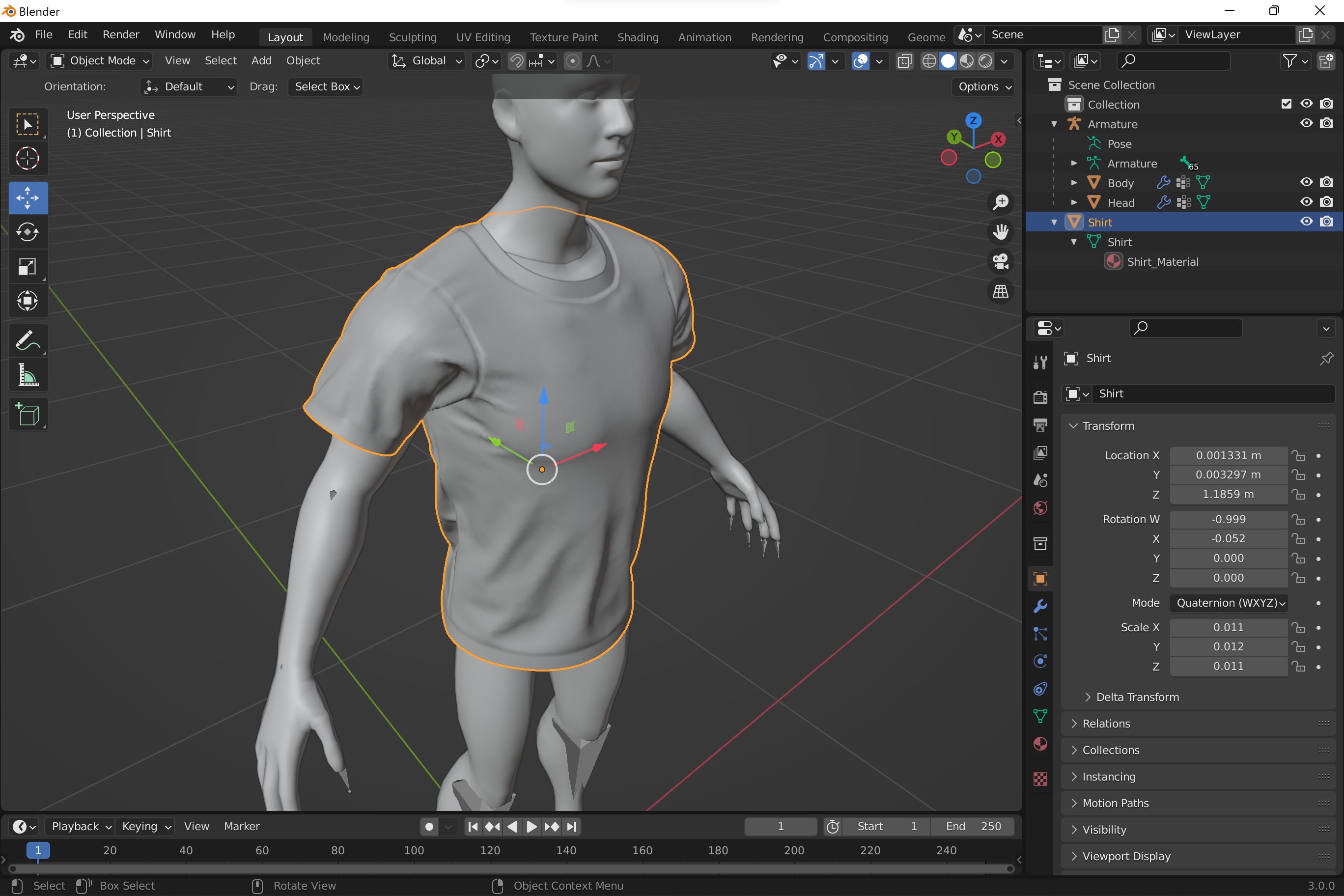Select the Move tool
Screen dimensions: 1344x896
pos(28,197)
